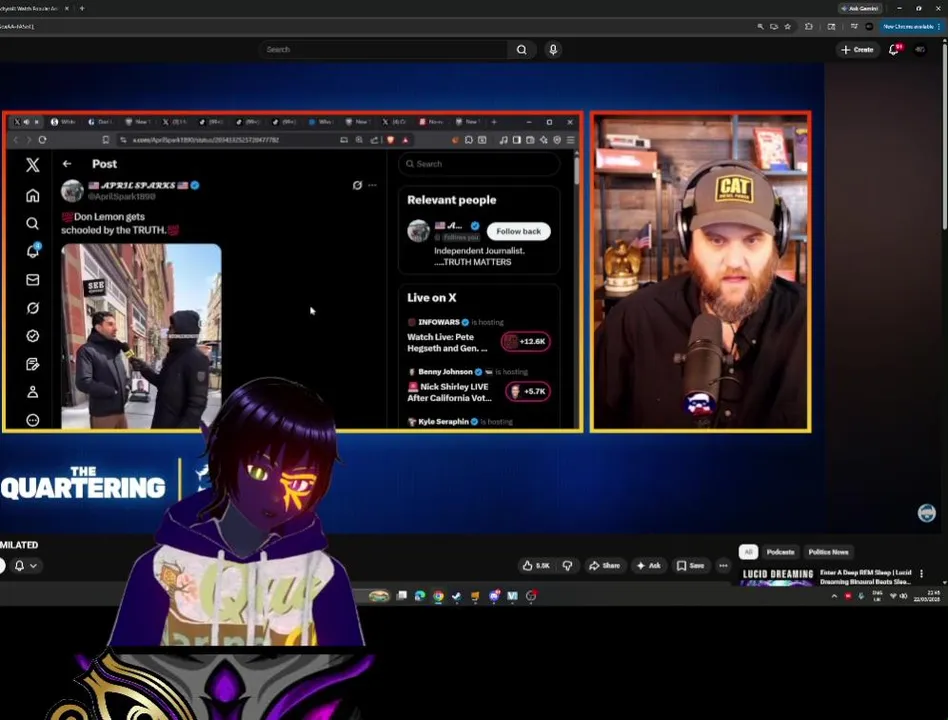Open the Kyle Seraphin hosting entry
This screenshot has width=948, height=720.
tap(459, 422)
